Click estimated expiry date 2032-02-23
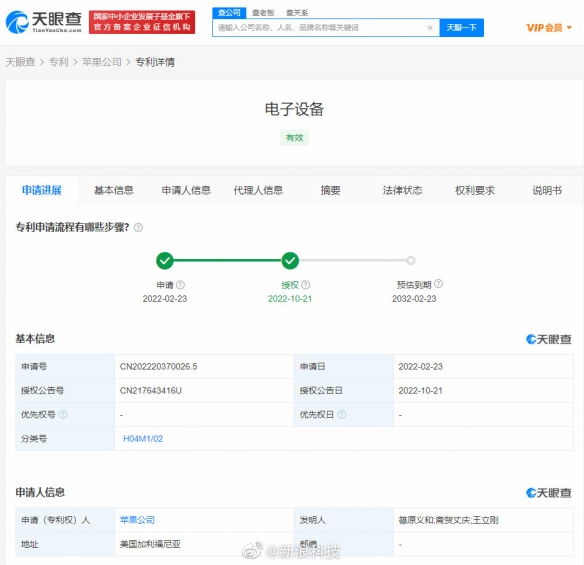 pos(414,299)
